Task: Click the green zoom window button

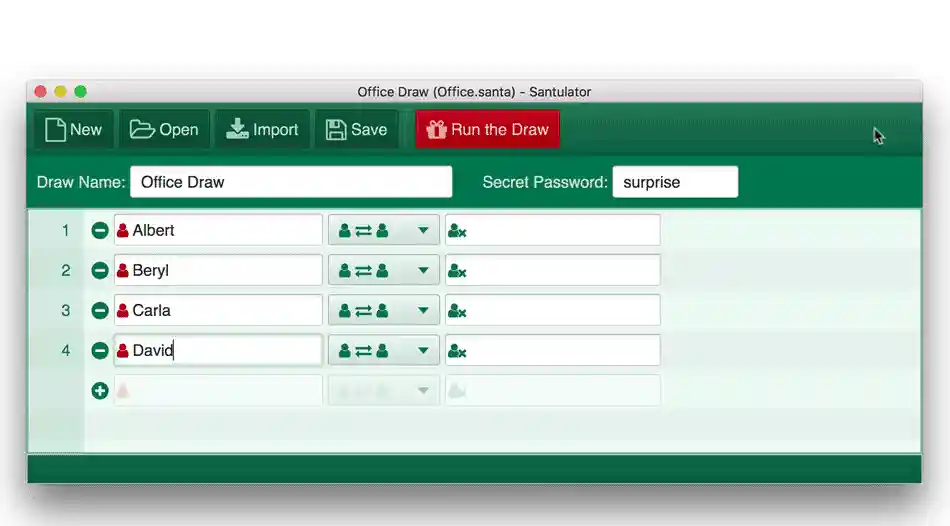Action: pyautogui.click(x=81, y=92)
